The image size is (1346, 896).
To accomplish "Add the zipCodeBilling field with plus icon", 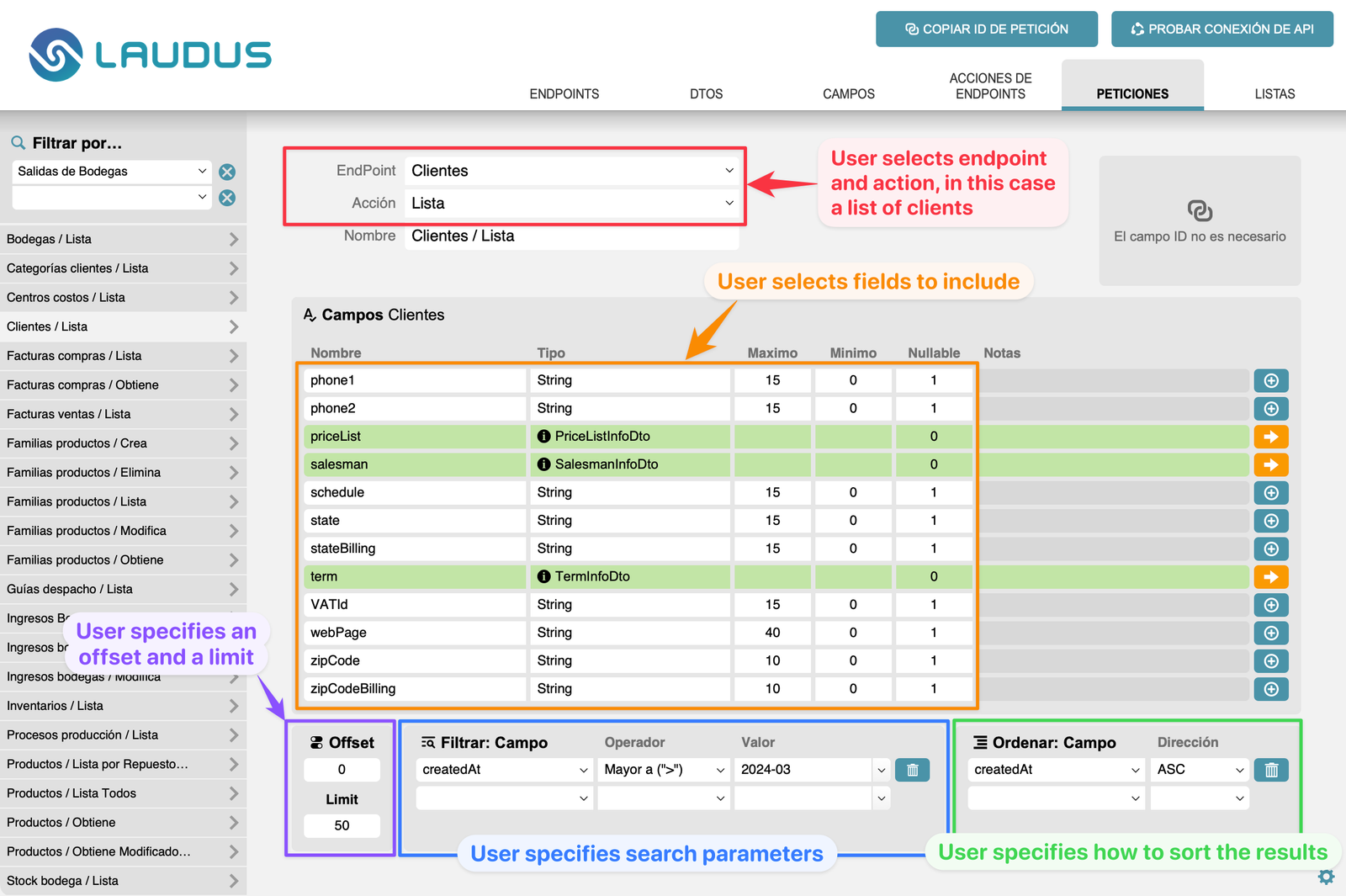I will pos(1271,689).
